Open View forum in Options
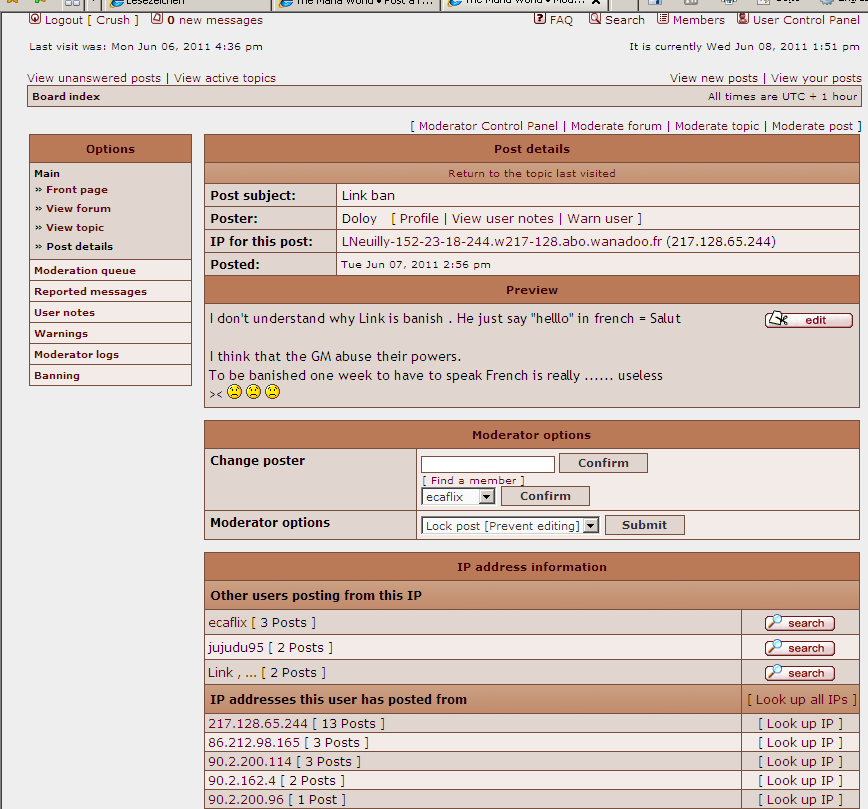 point(78,208)
